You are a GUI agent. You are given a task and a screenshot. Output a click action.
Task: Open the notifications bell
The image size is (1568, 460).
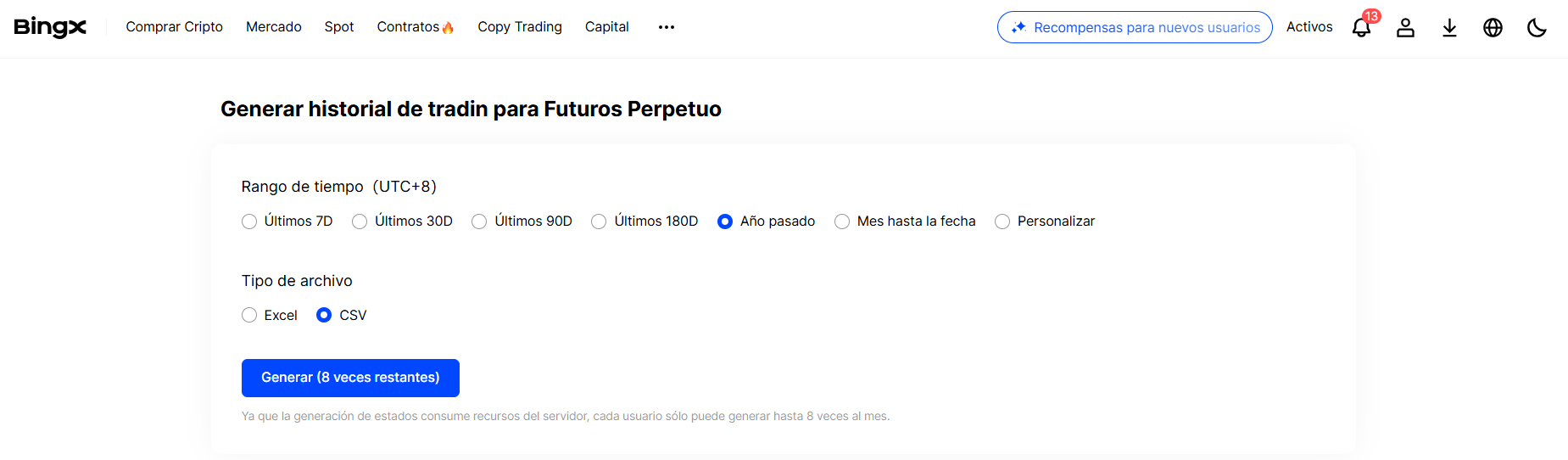tap(1360, 28)
